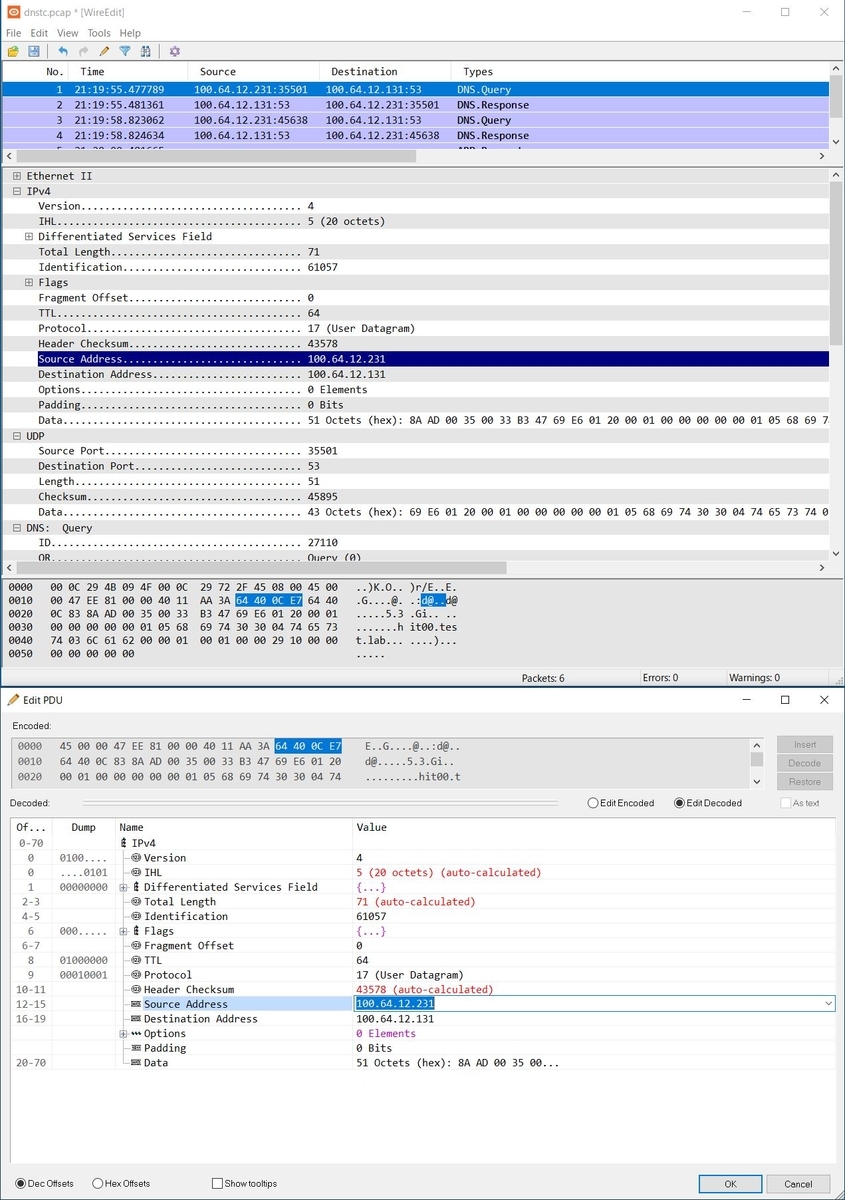This screenshot has height=1200, width=845.
Task: Click the Fragment Offset field icon
Action: 136,945
